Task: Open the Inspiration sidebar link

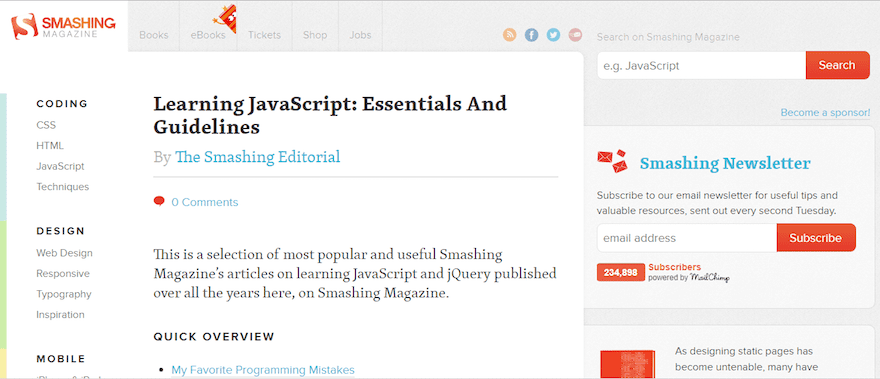Action: [61, 314]
